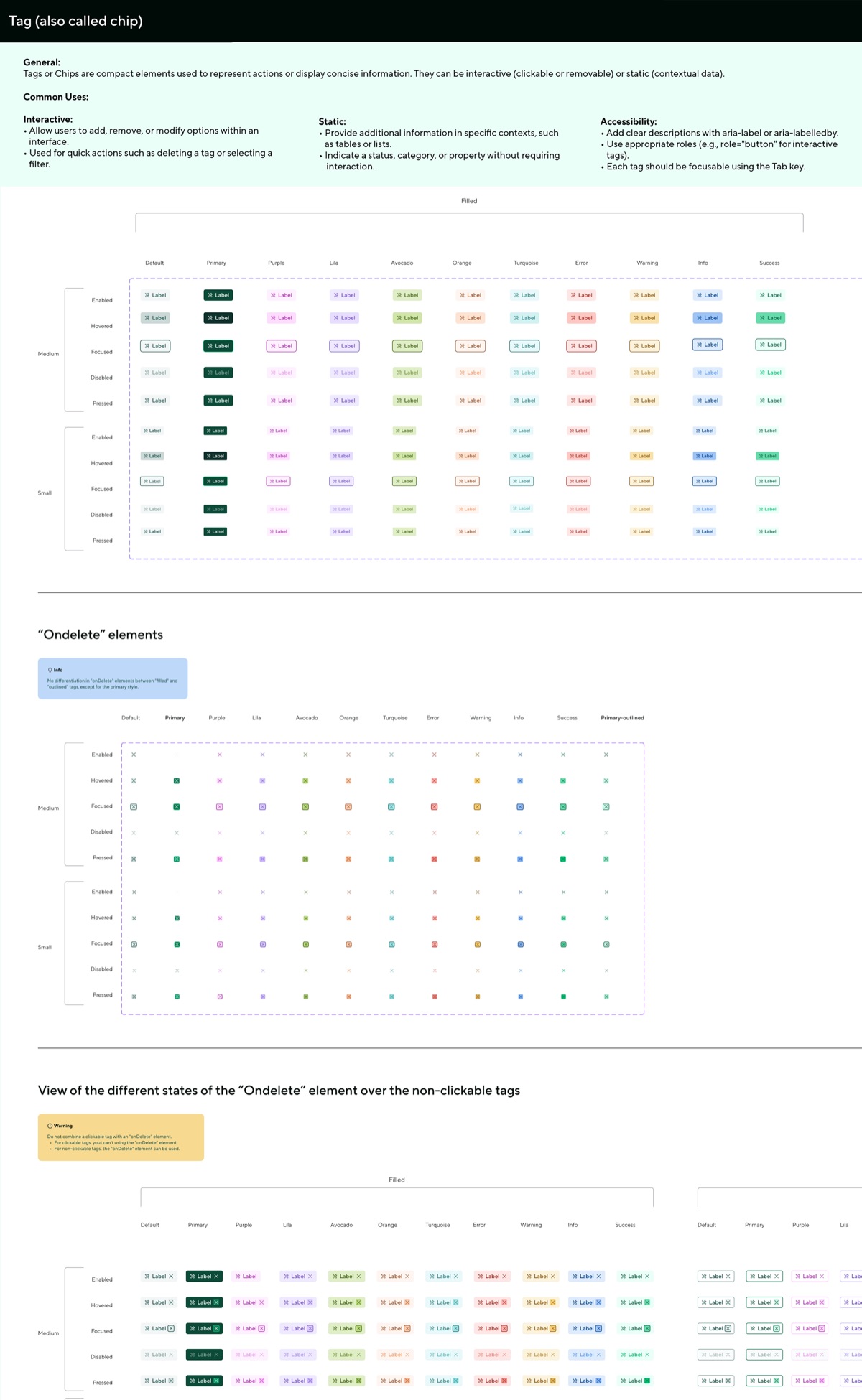This screenshot has width=862, height=1400.
Task: Click filled Disabled Warning Label tag with delete cross
Action: (x=541, y=1355)
